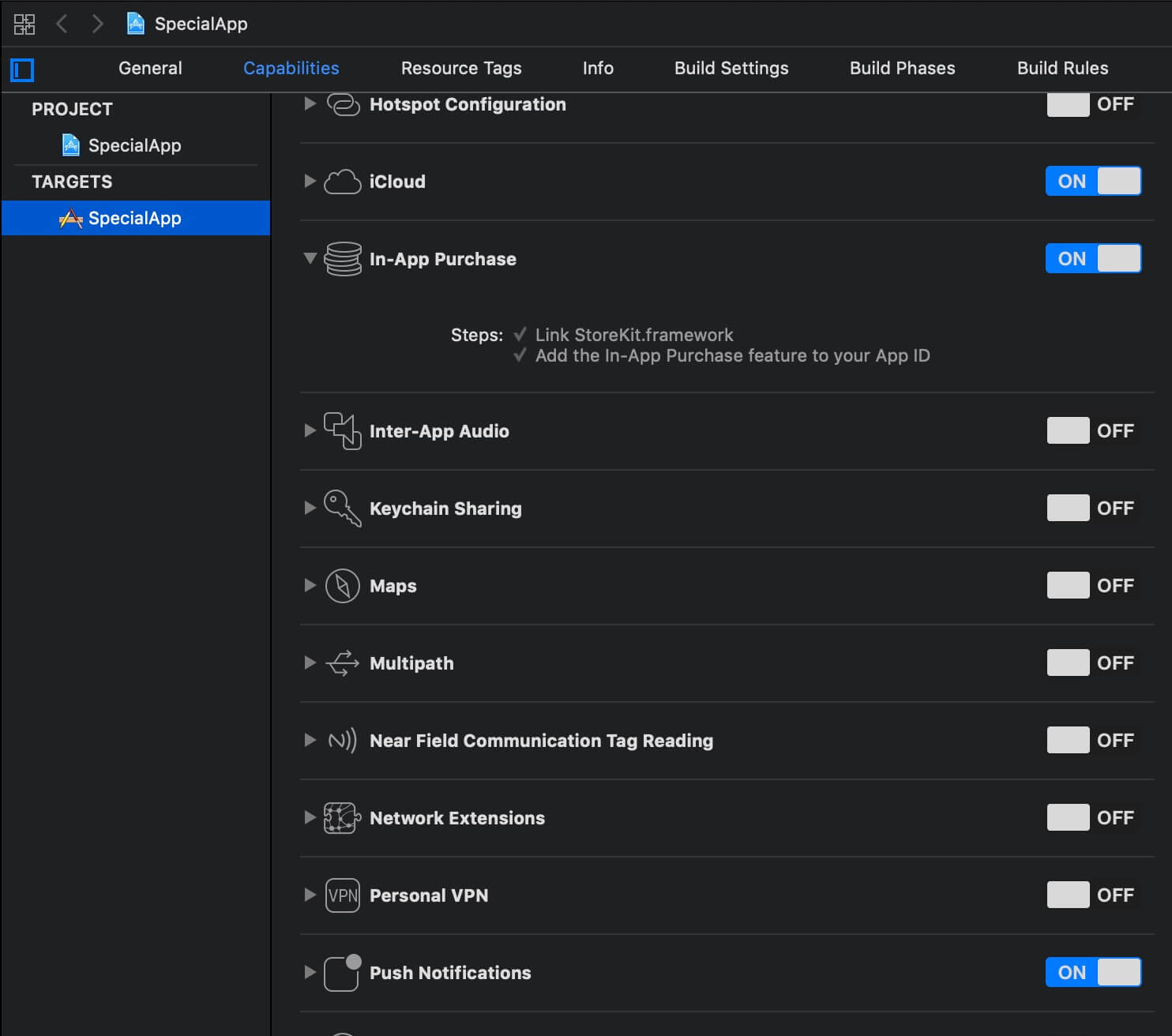Click the Maps compass icon

[343, 586]
